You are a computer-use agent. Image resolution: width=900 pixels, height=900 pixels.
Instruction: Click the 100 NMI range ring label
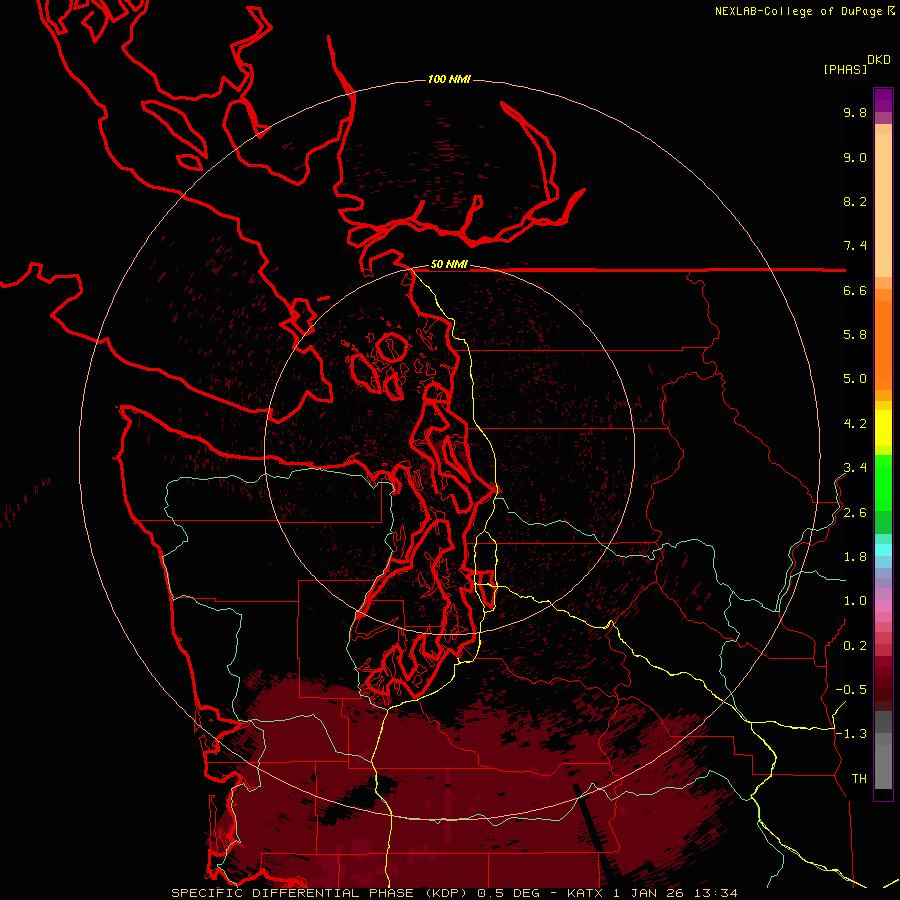(x=449, y=79)
